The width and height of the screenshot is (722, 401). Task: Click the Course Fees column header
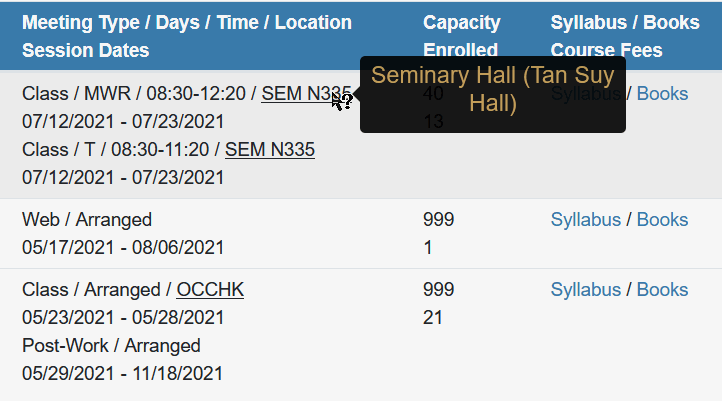click(x=606, y=50)
